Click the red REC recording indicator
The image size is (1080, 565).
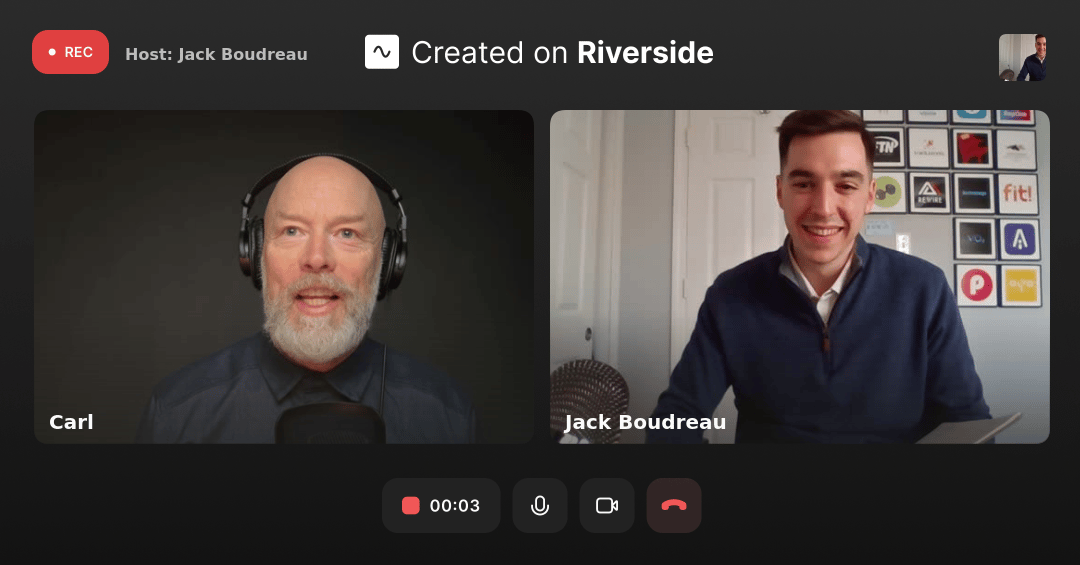[70, 52]
